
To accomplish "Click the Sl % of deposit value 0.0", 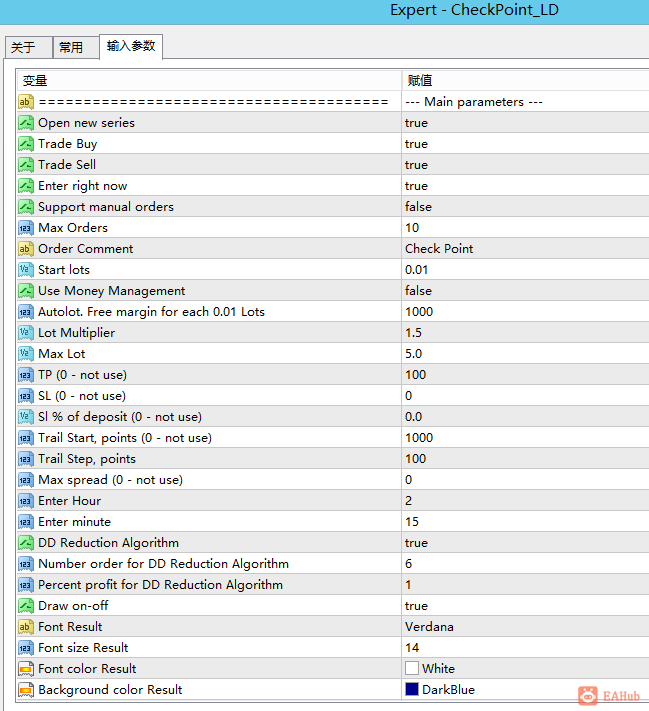I will tap(414, 417).
